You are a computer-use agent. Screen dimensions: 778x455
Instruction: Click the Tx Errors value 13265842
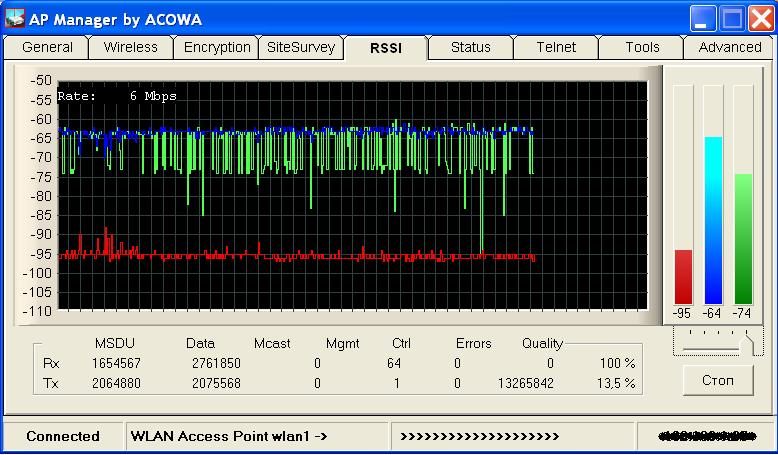[525, 383]
